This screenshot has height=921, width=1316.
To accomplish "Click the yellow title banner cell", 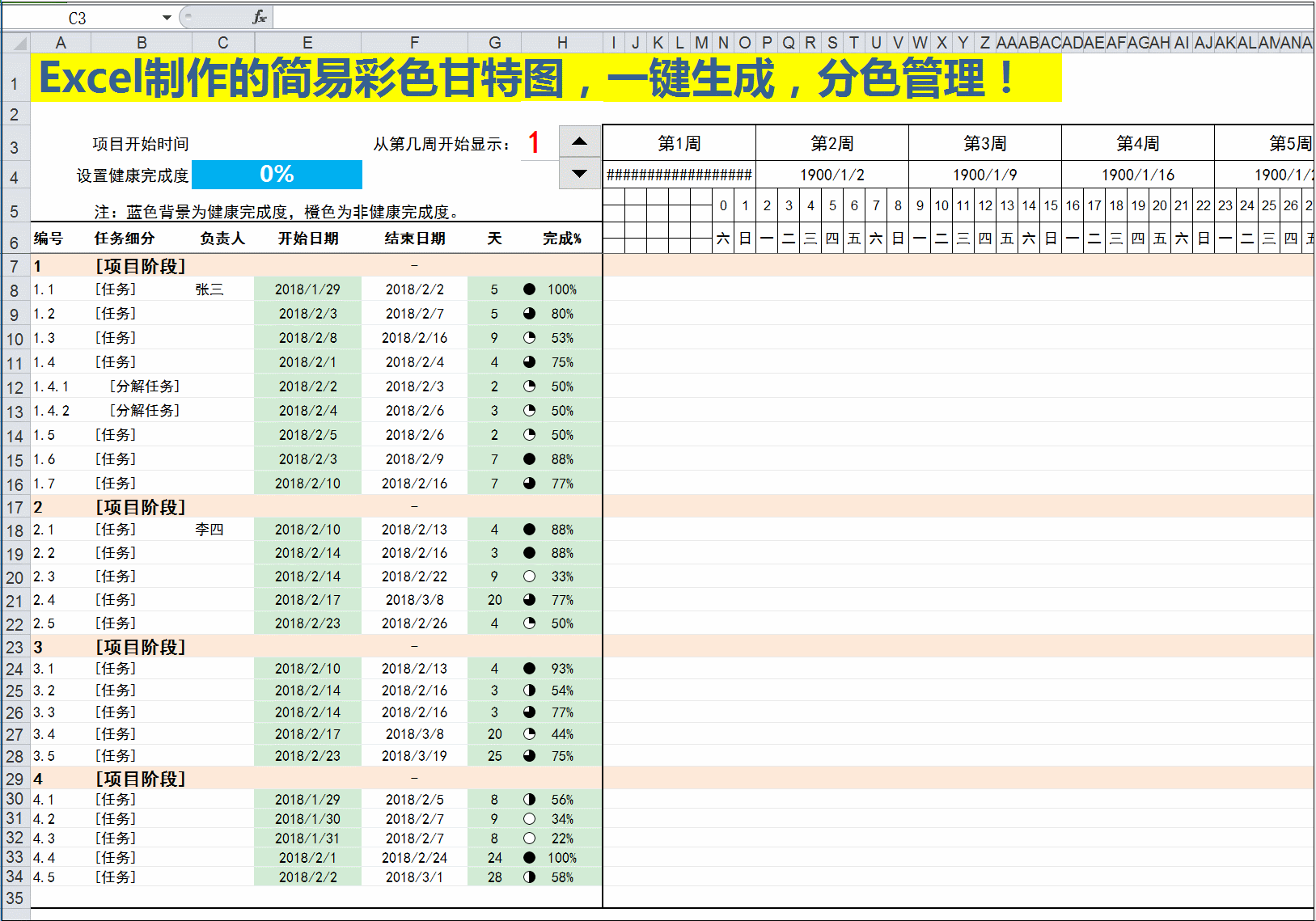I will coord(546,78).
